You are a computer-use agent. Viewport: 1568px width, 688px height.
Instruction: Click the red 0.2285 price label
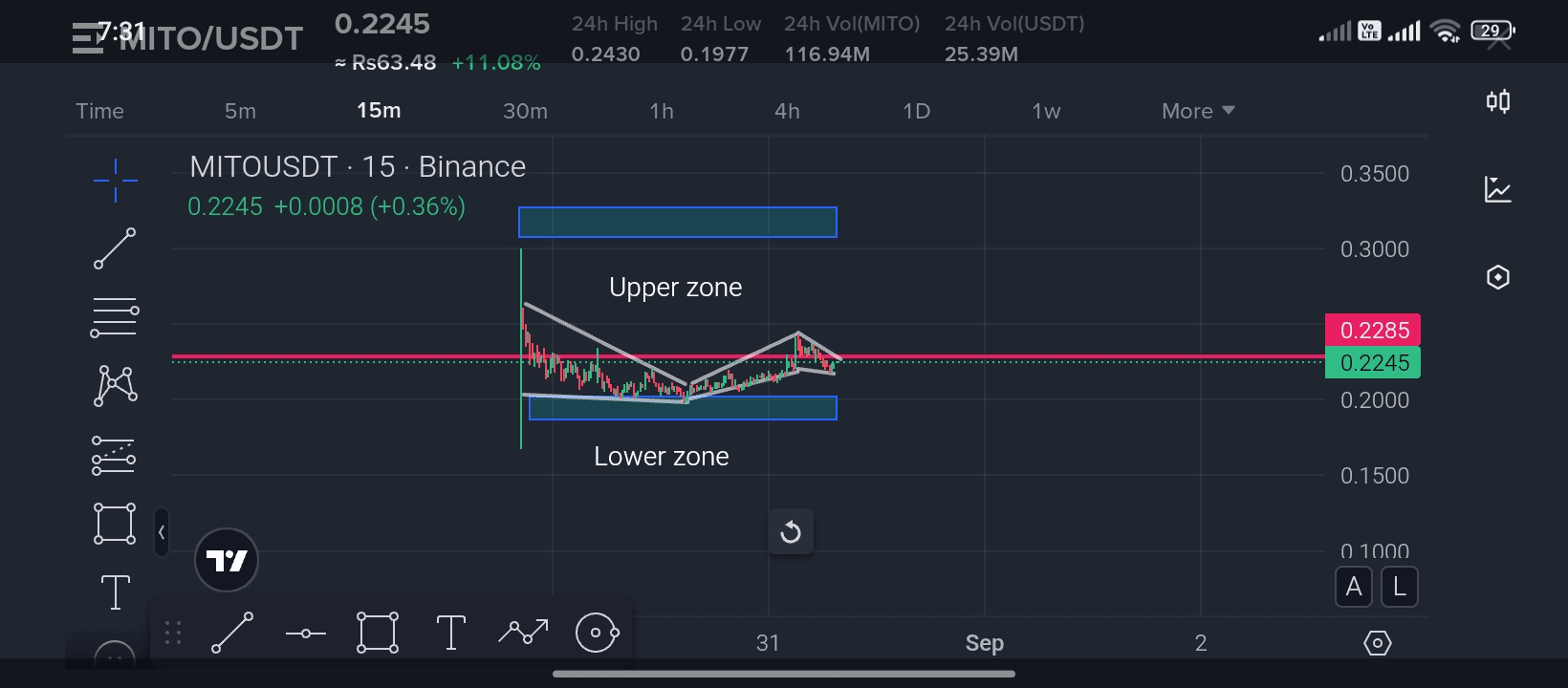[x=1373, y=331]
